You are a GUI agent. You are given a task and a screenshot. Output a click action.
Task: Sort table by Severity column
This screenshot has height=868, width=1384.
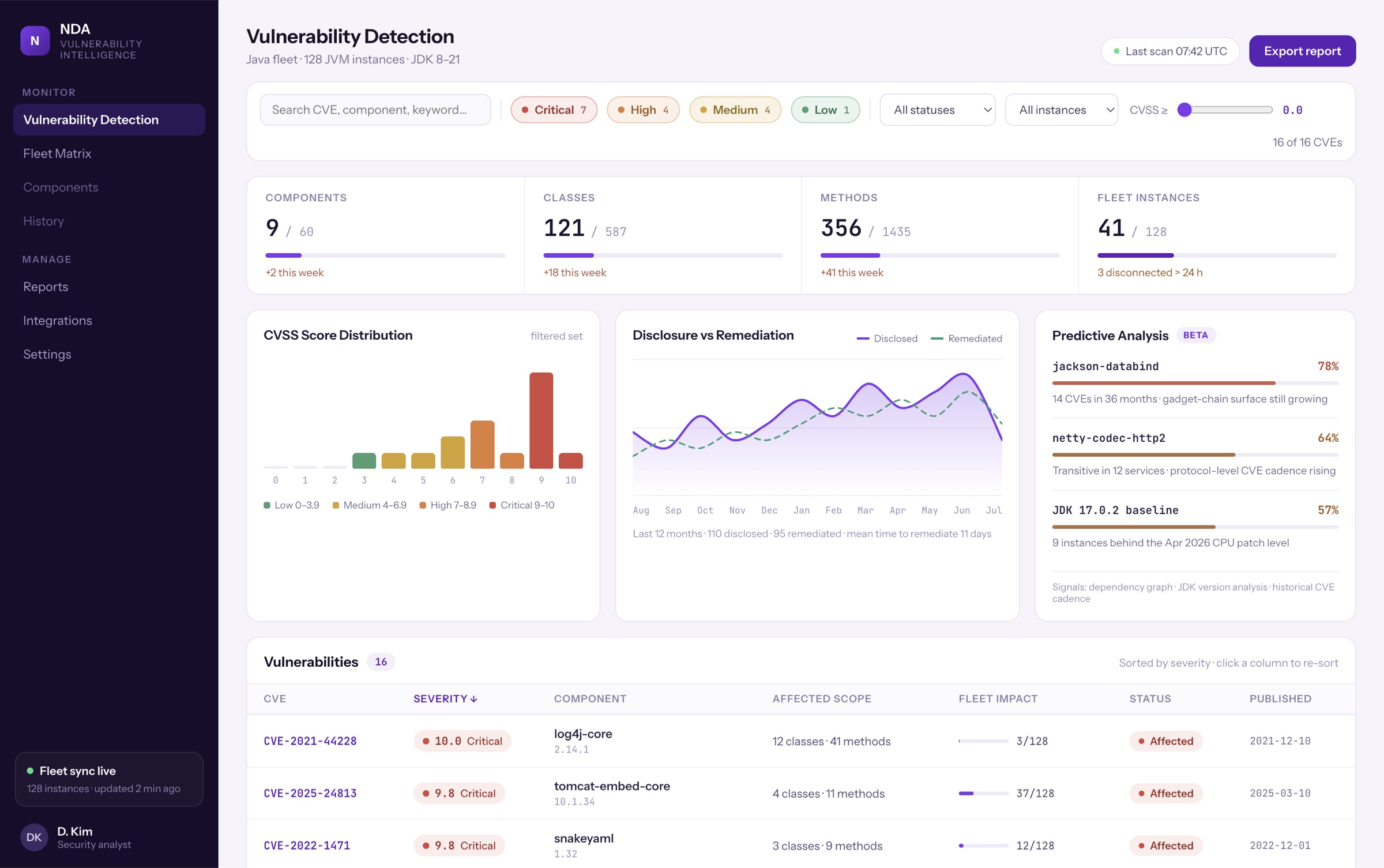pyautogui.click(x=445, y=698)
